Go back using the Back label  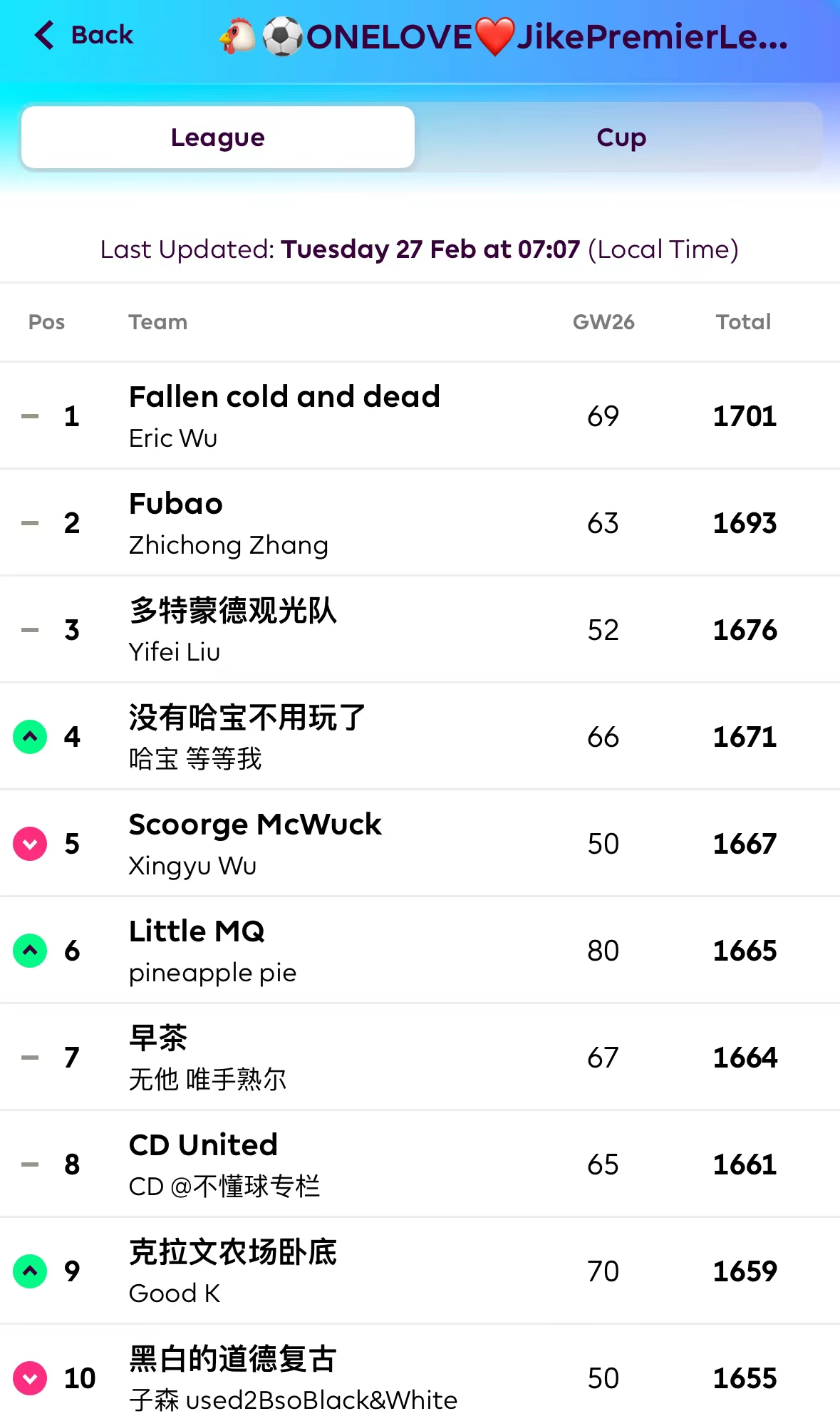click(x=102, y=35)
